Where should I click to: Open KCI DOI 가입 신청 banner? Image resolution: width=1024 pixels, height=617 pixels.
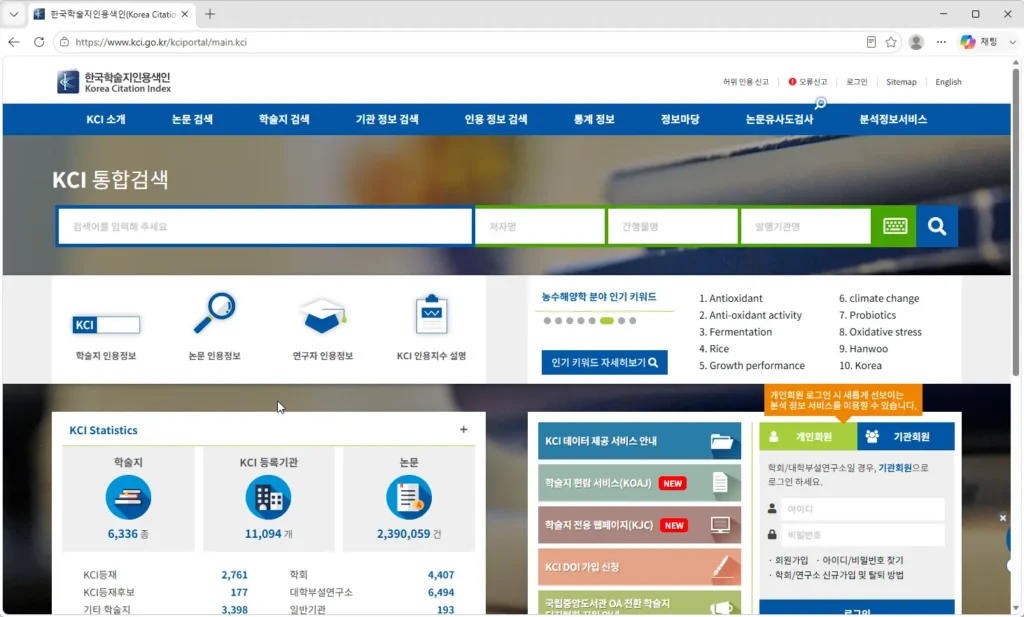(639, 567)
